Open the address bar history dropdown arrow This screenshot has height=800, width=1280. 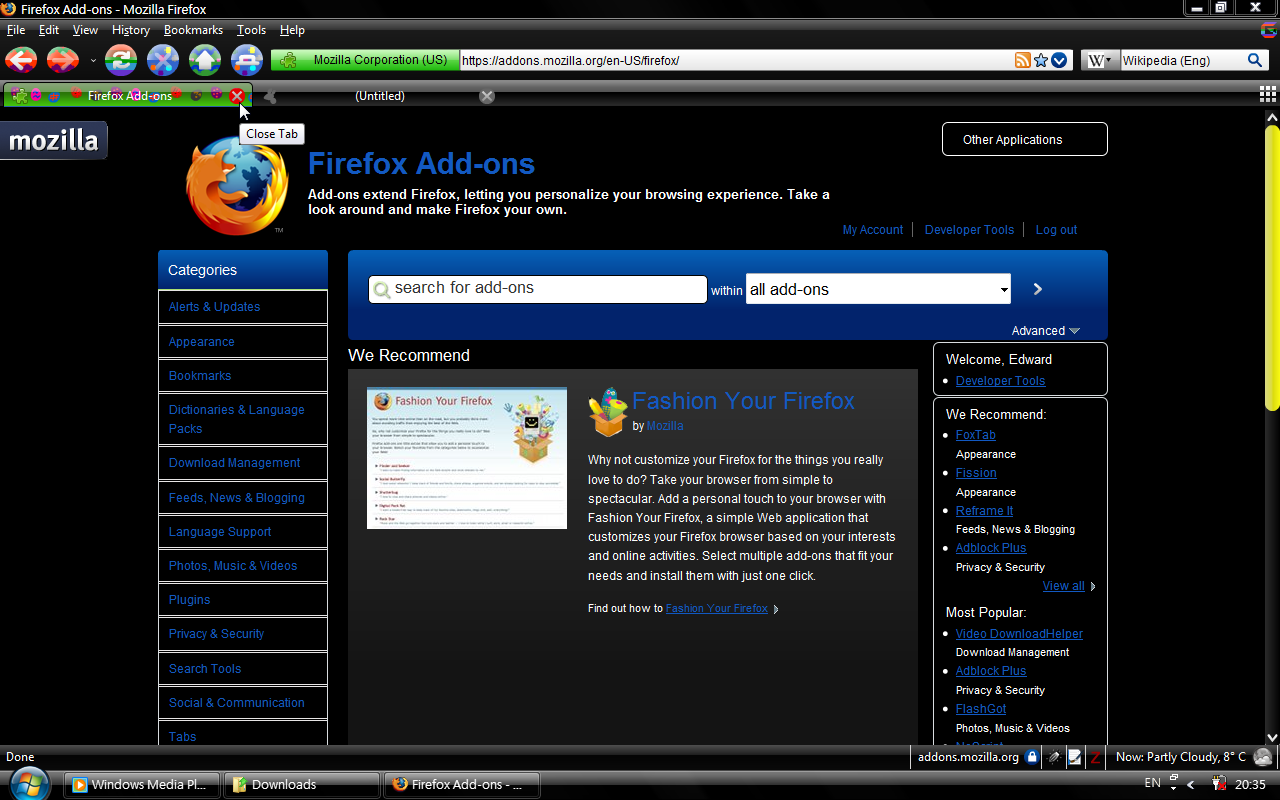(1059, 60)
